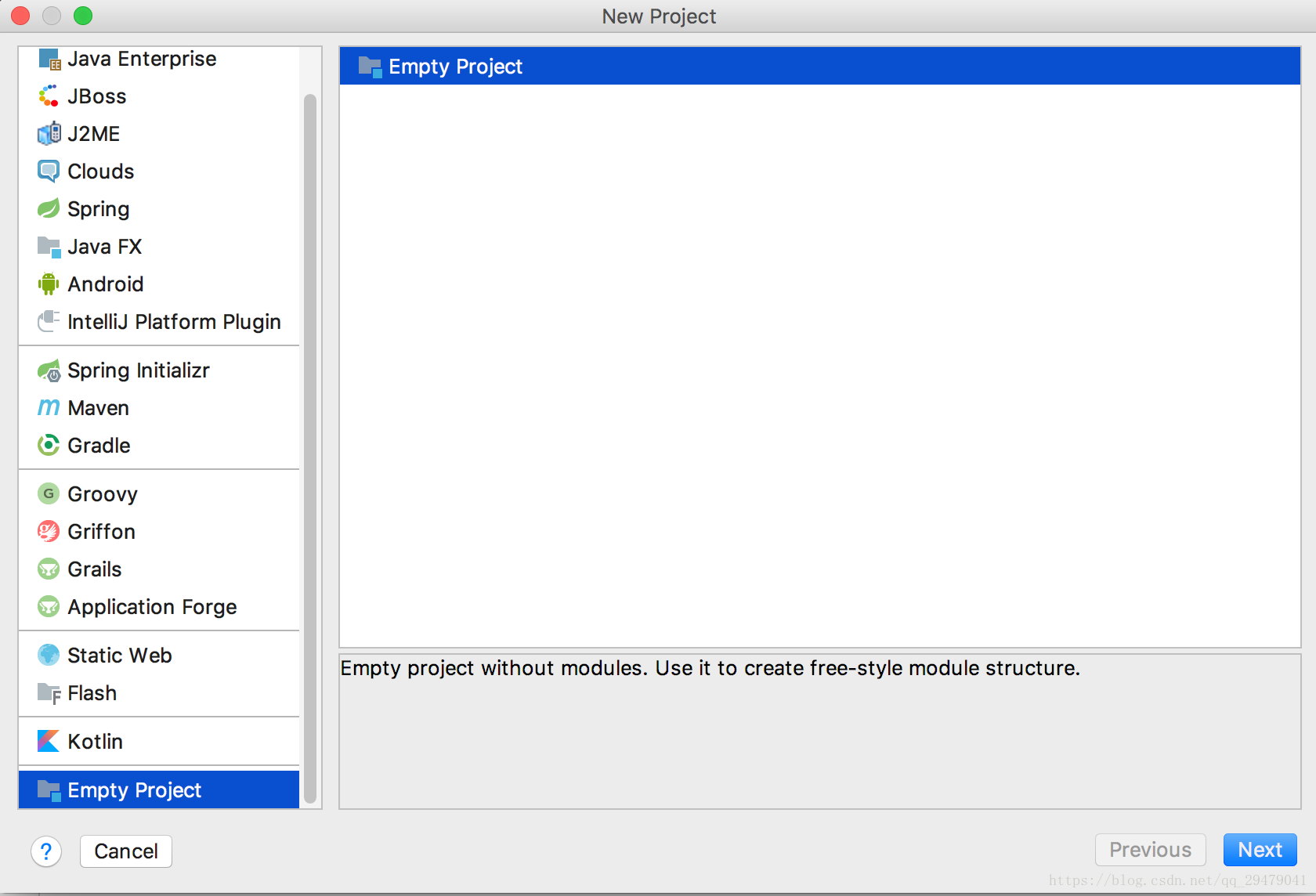Click the J2ME phone icon
Image resolution: width=1316 pixels, height=896 pixels.
(x=49, y=134)
